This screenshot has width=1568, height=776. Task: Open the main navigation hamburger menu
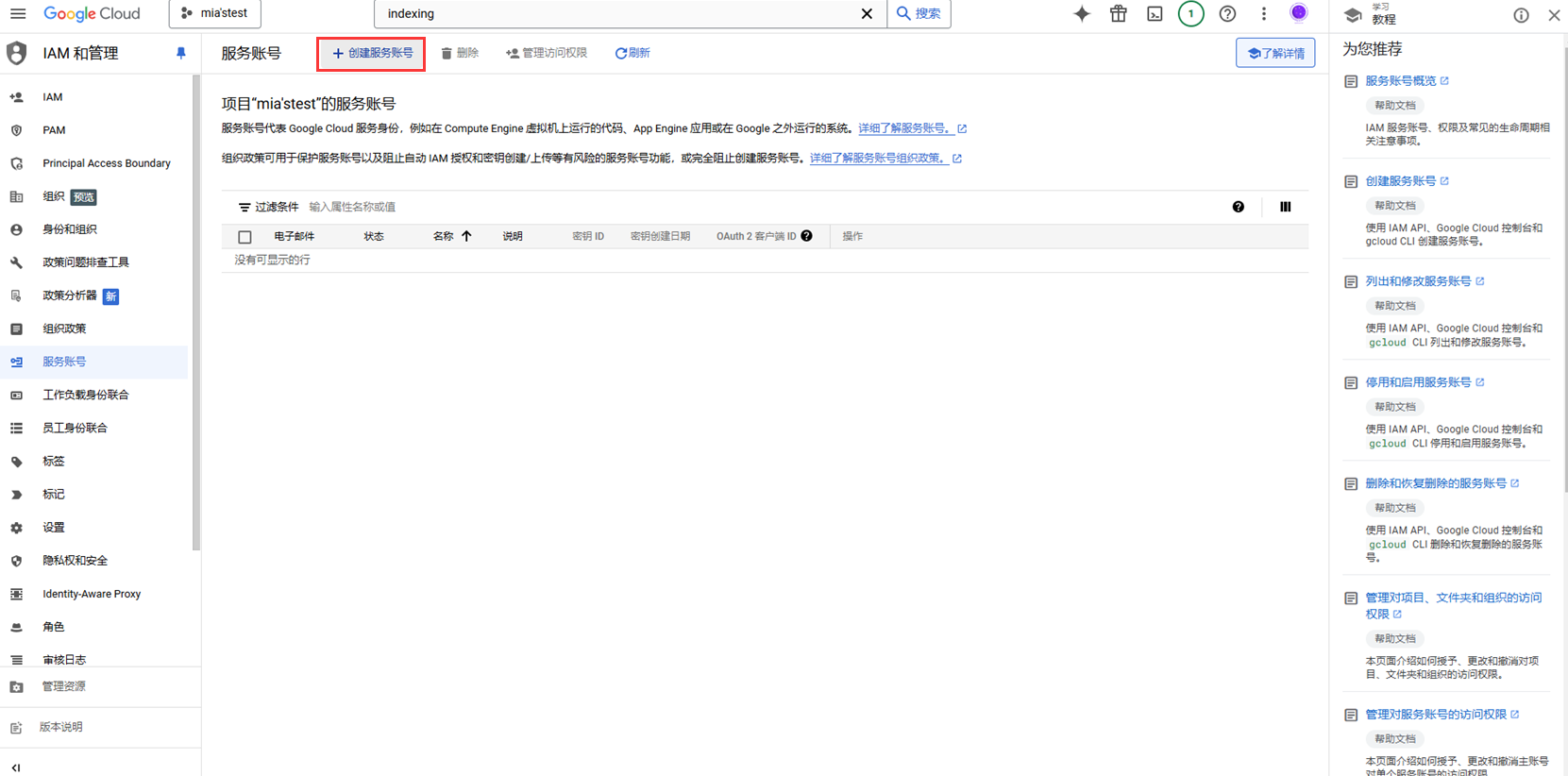click(18, 14)
